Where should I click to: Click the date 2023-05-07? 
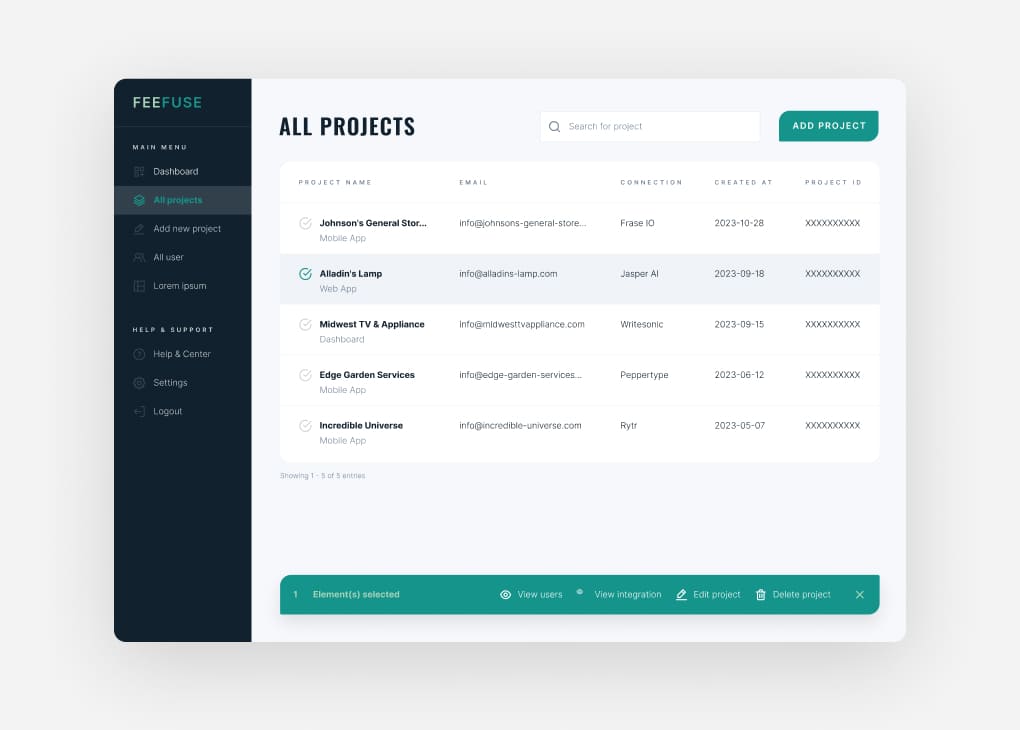point(740,426)
